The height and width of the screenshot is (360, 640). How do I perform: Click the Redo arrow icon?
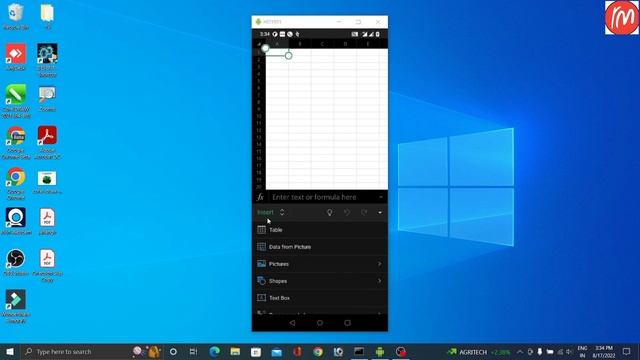point(364,212)
